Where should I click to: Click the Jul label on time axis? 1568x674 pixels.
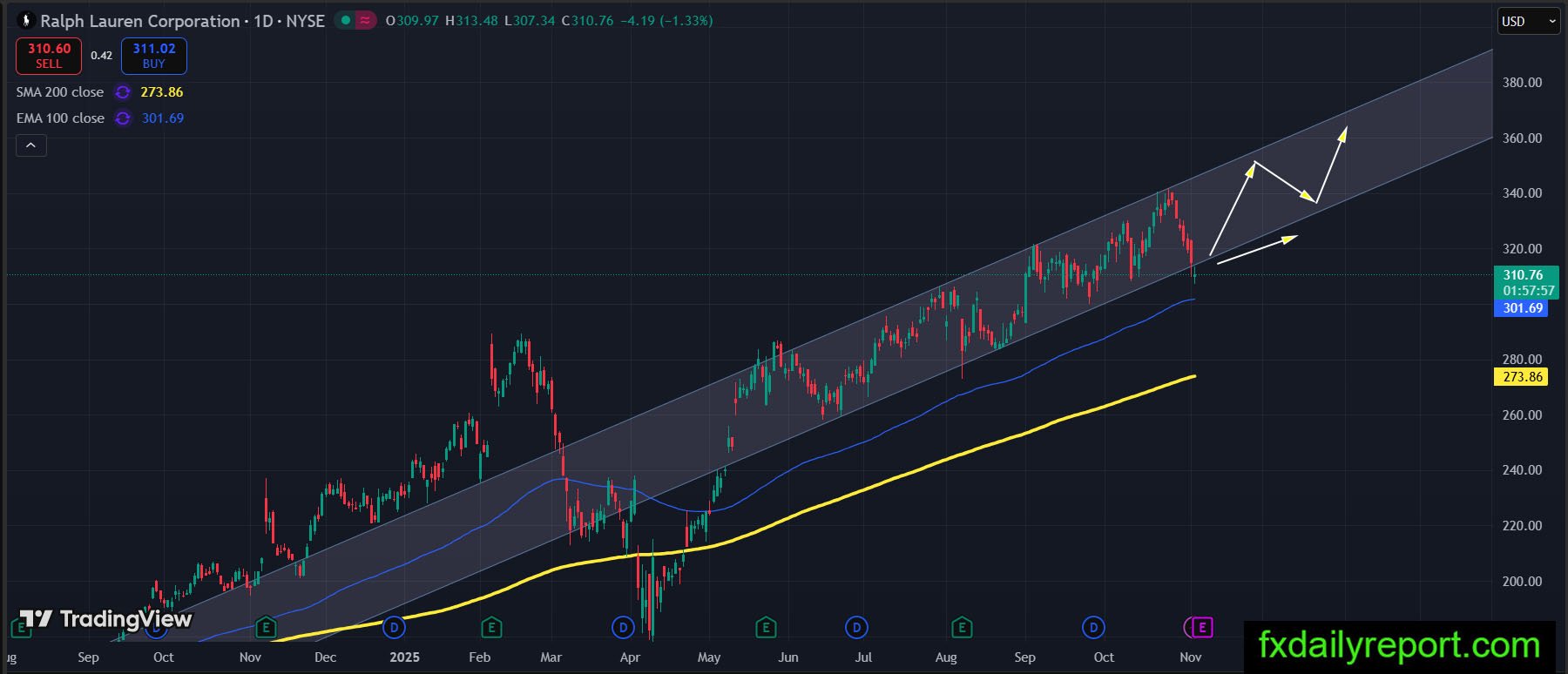point(863,657)
